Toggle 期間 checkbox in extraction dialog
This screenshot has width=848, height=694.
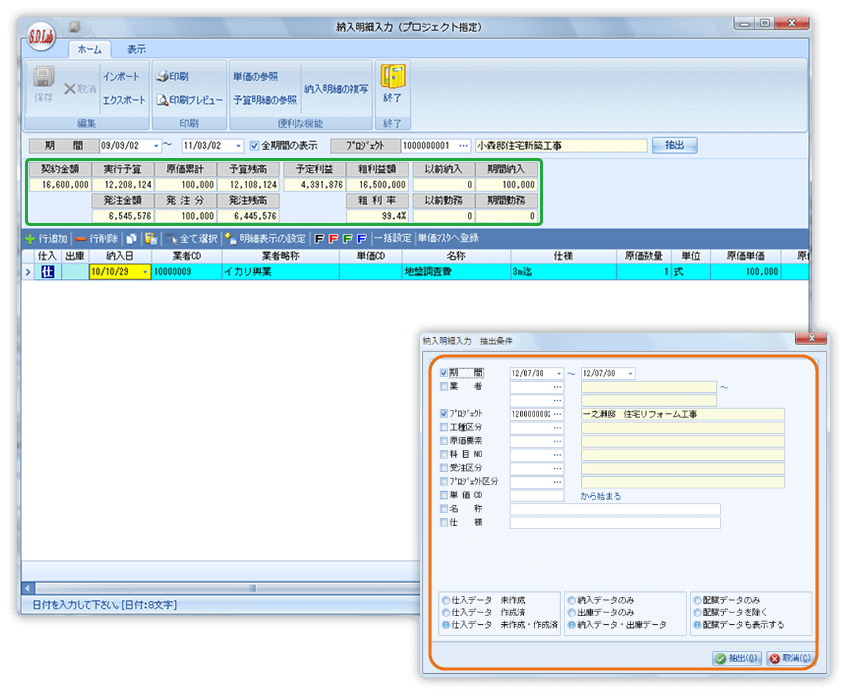444,373
